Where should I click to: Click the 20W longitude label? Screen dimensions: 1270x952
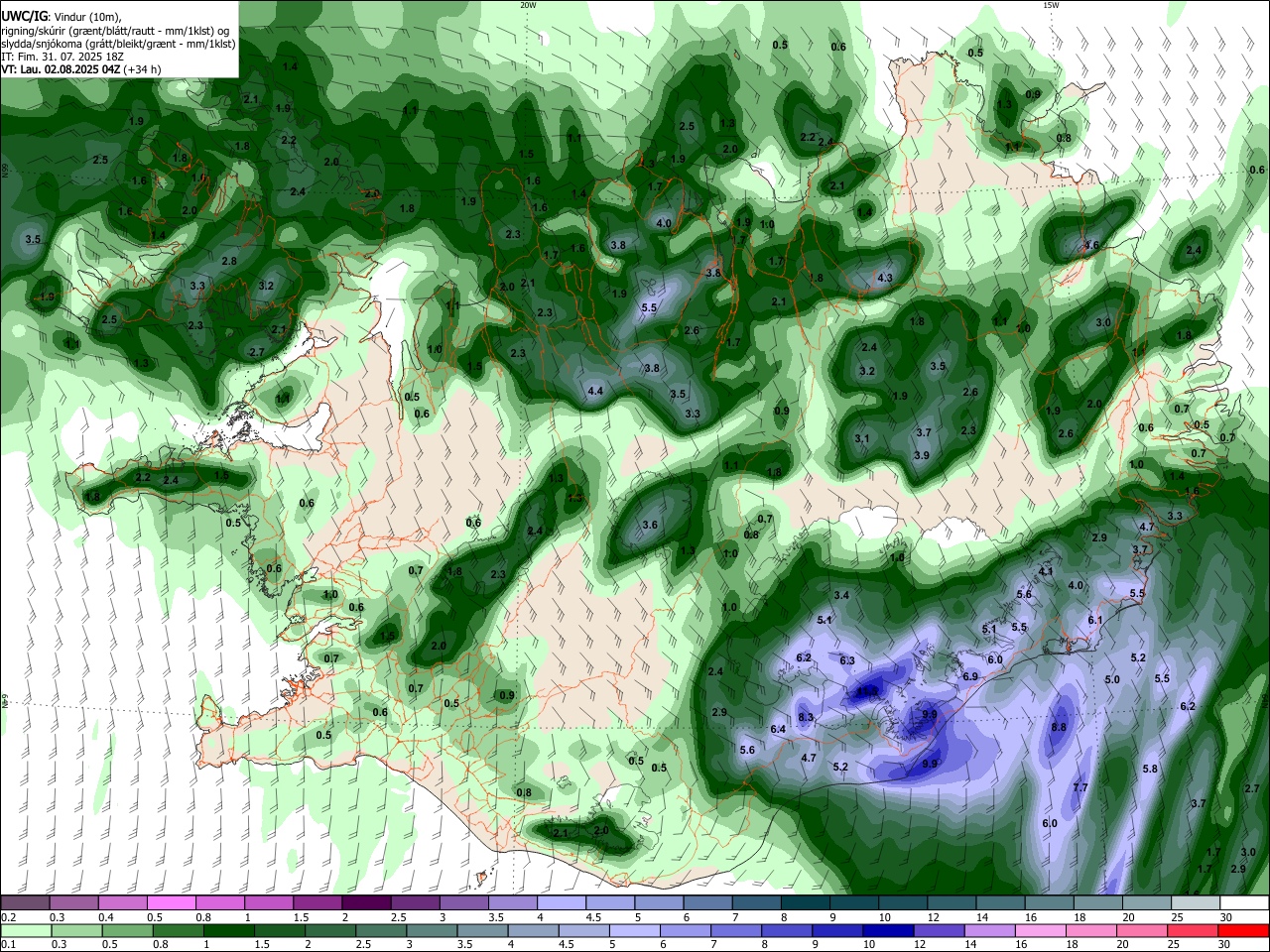pos(528,5)
